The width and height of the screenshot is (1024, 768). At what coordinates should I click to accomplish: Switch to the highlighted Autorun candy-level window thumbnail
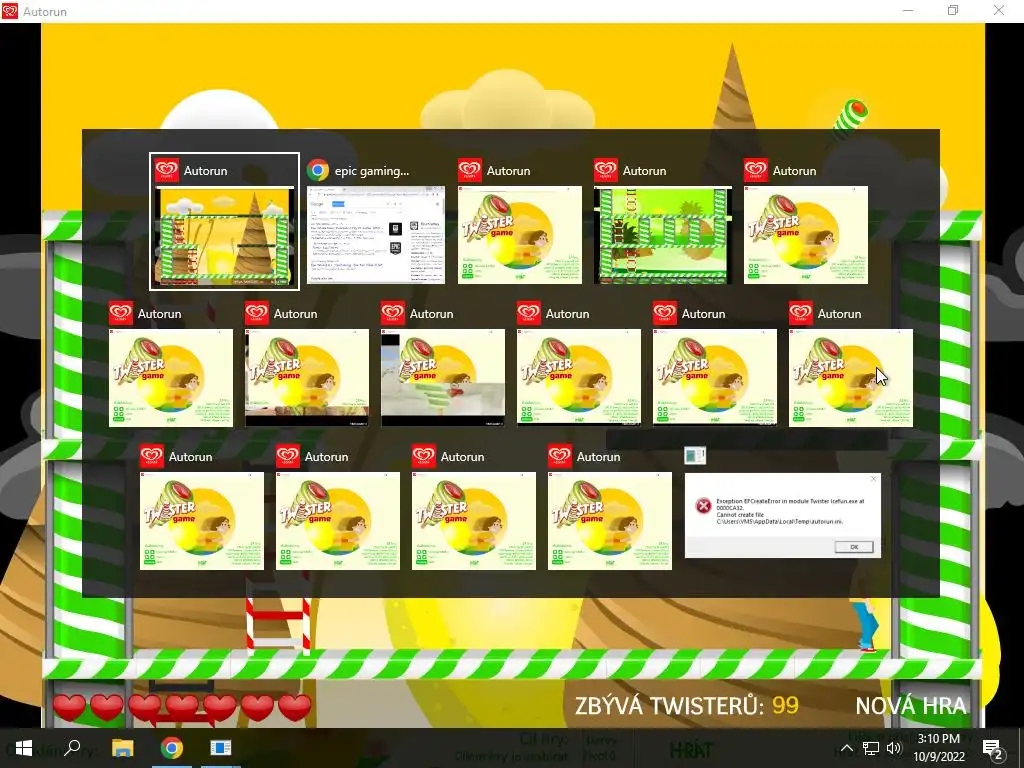point(224,221)
